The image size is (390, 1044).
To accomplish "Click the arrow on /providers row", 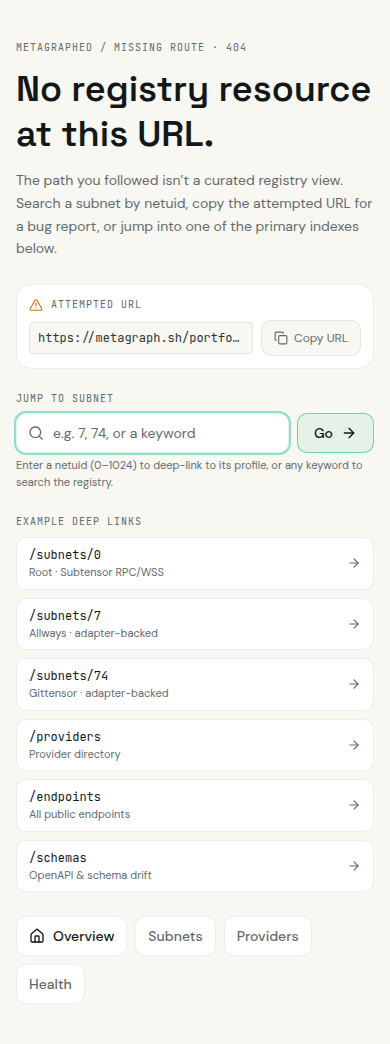I will (x=354, y=745).
